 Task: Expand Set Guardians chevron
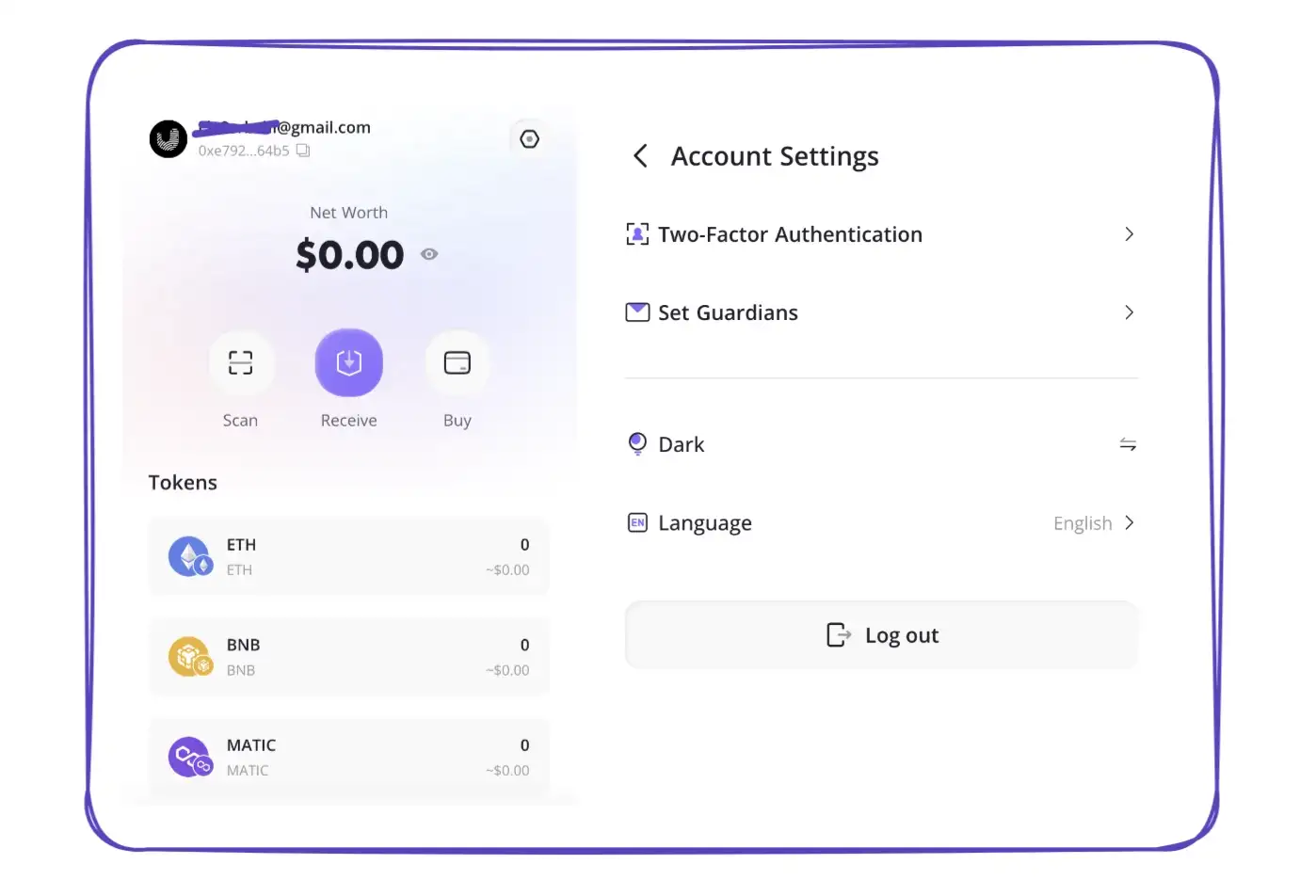[1130, 312]
